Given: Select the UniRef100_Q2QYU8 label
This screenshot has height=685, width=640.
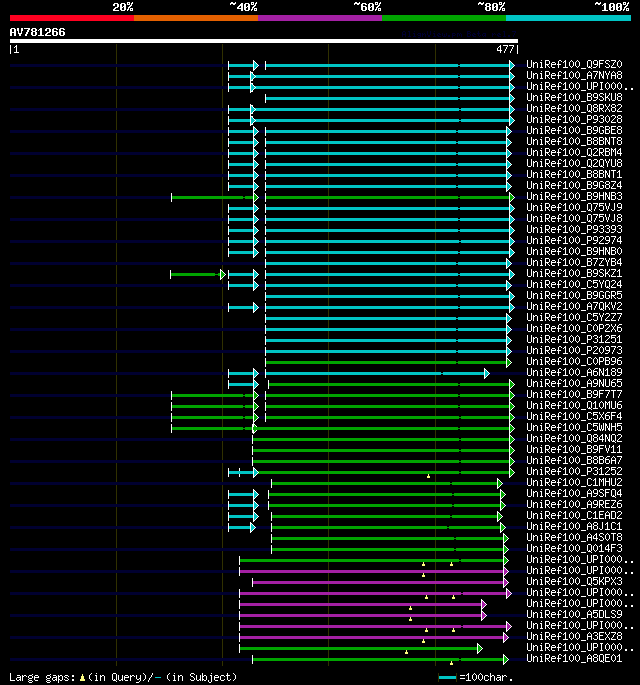Looking at the screenshot, I should click(x=574, y=163).
